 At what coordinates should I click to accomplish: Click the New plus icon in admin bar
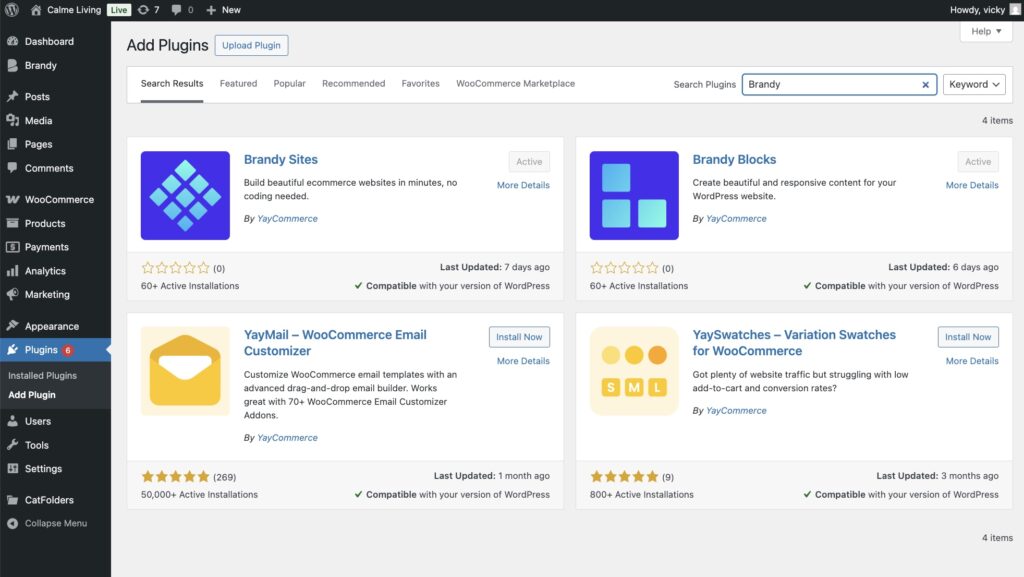[211, 10]
